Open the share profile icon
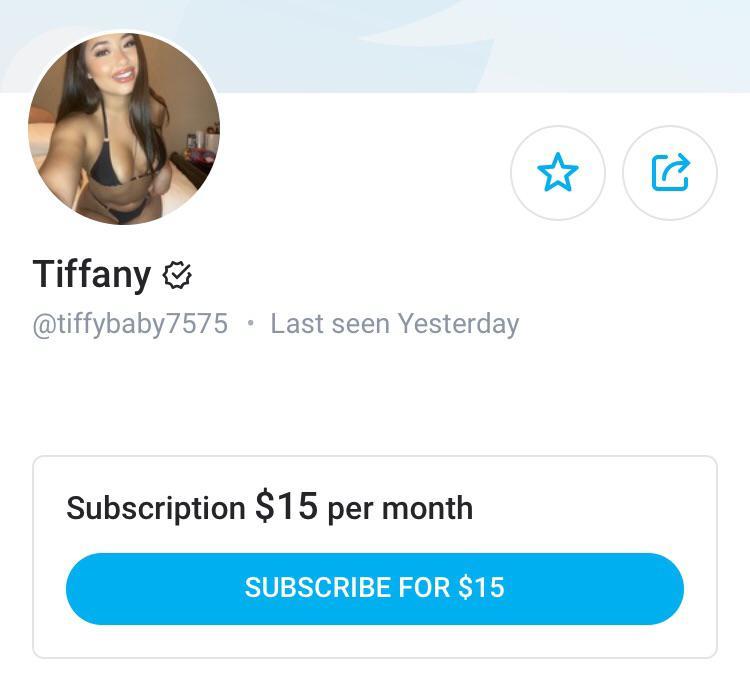 [x=670, y=173]
